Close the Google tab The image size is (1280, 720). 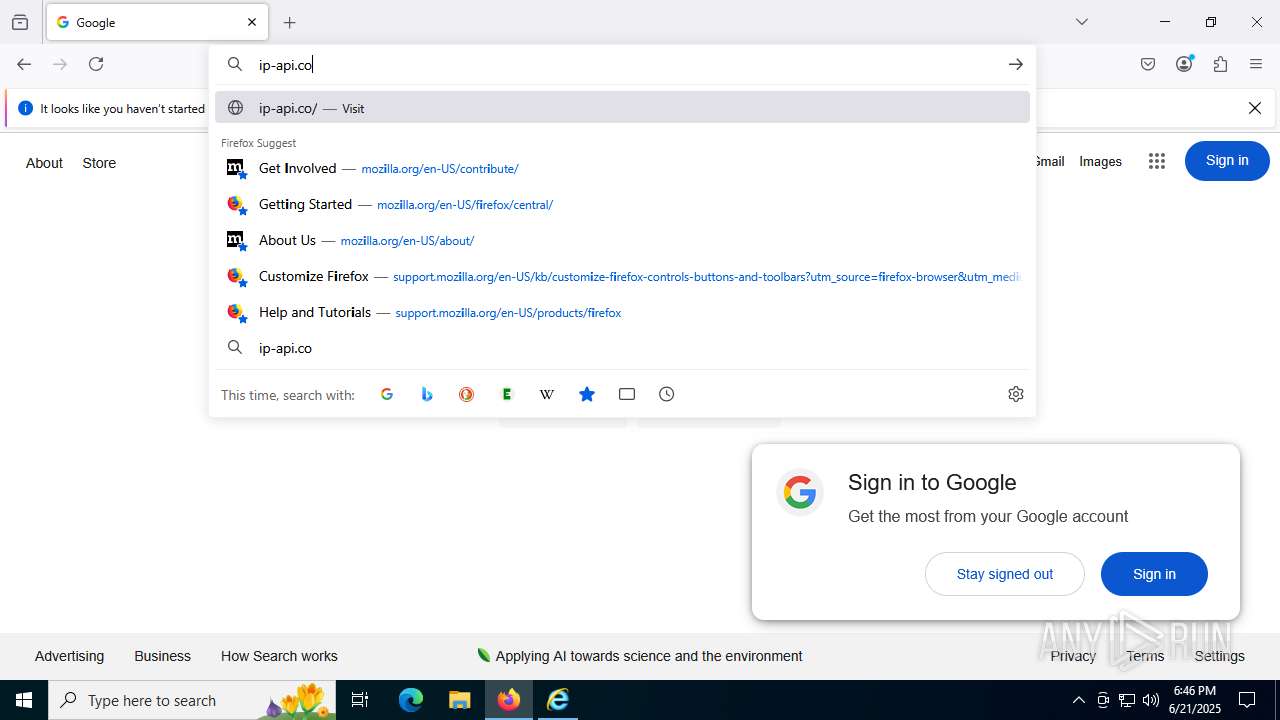pos(252,22)
